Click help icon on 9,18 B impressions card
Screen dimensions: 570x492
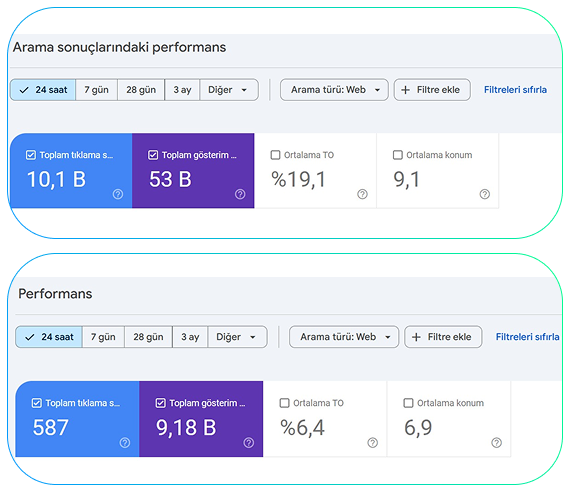(x=249, y=443)
